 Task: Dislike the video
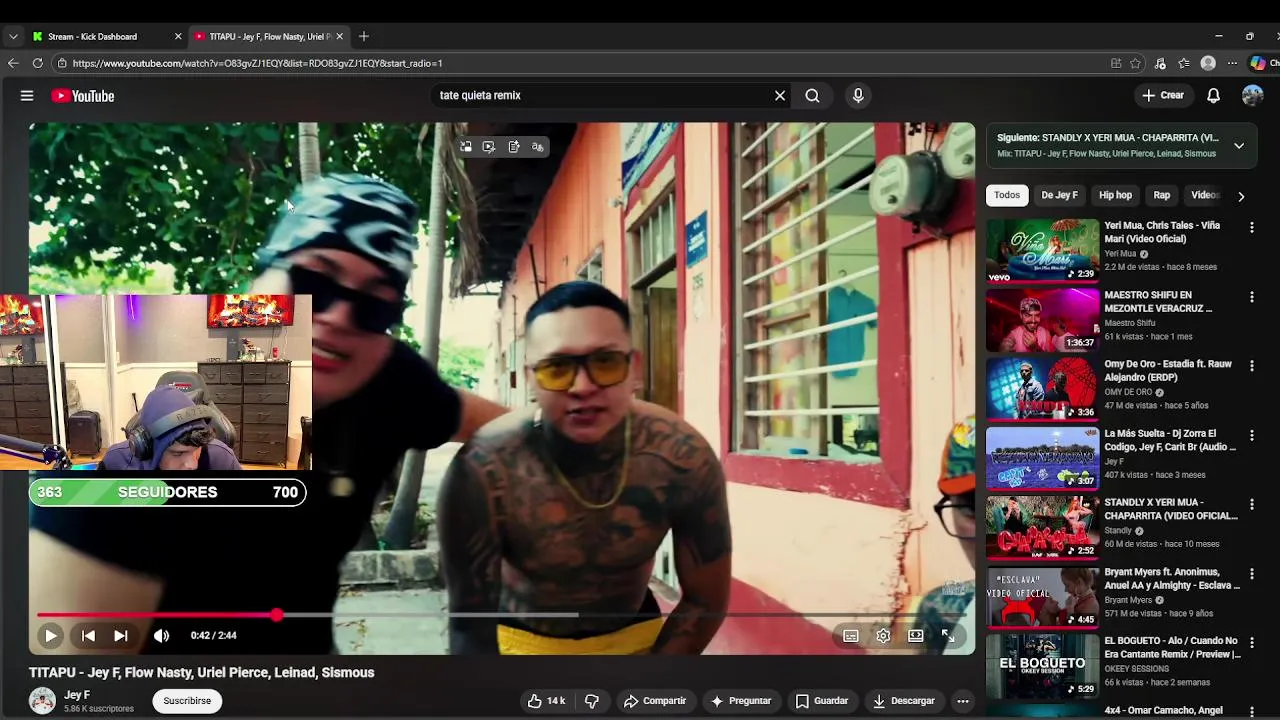pyautogui.click(x=592, y=701)
